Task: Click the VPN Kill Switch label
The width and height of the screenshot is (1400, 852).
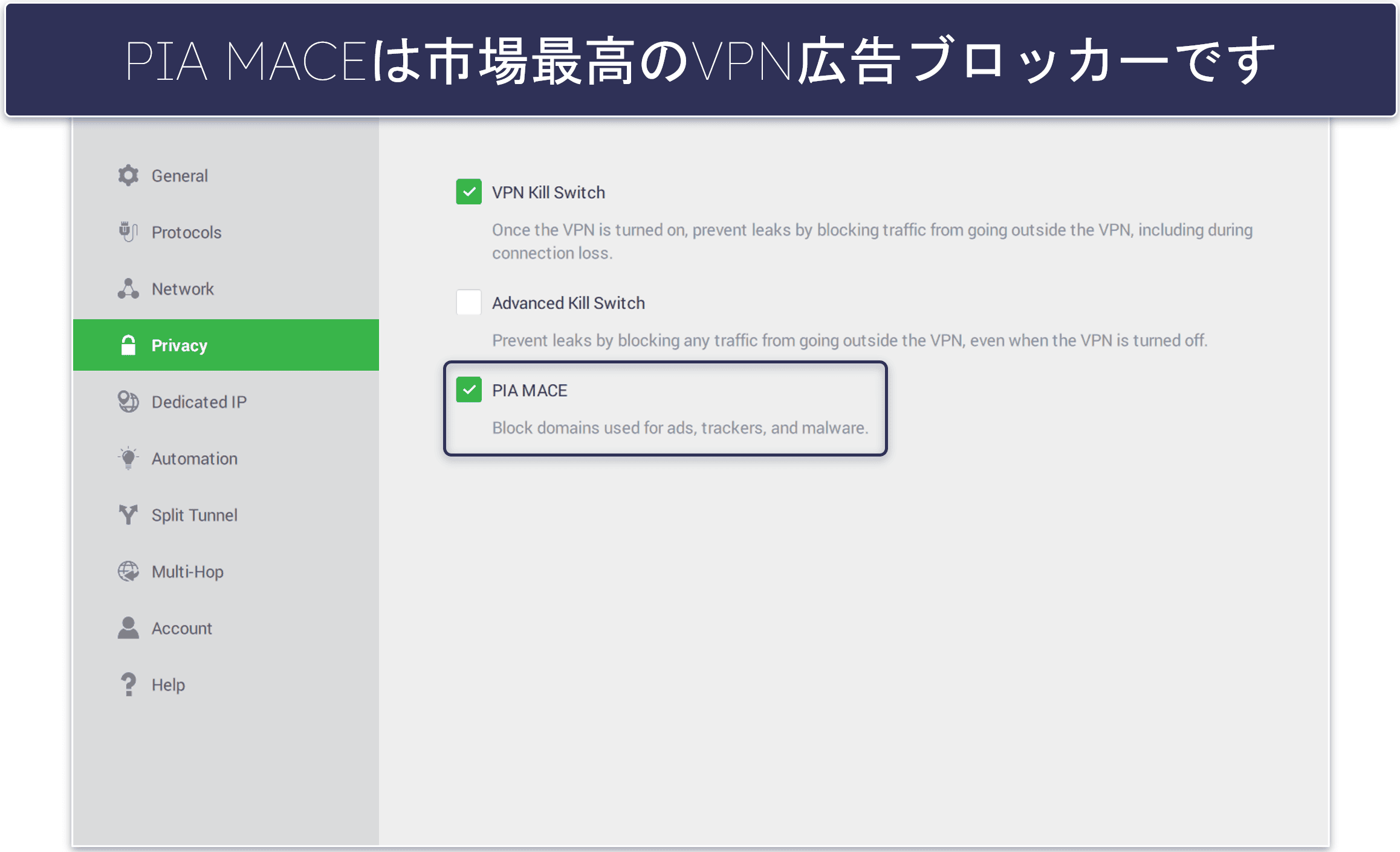Action: tap(548, 192)
